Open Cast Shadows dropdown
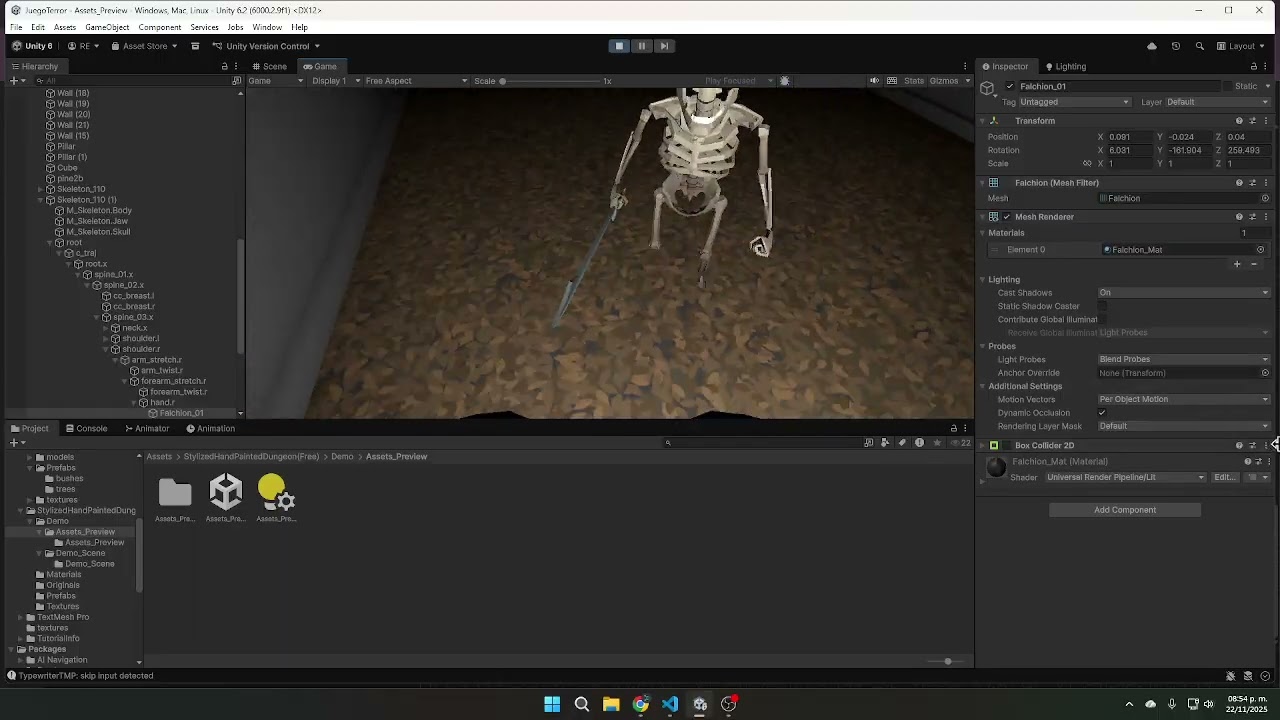1280x720 pixels. click(x=1184, y=293)
